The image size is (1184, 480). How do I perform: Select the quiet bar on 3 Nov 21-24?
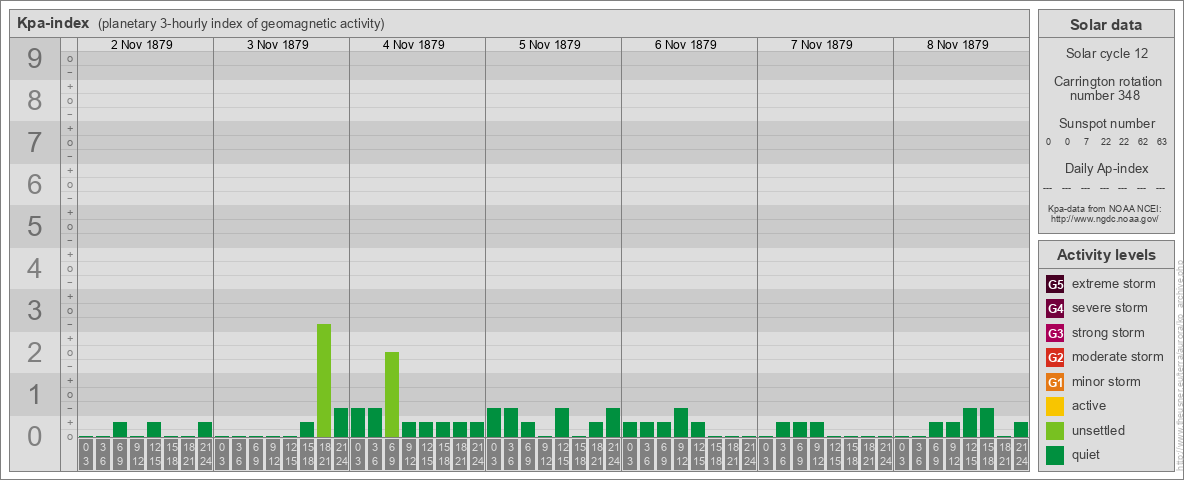coord(341,423)
